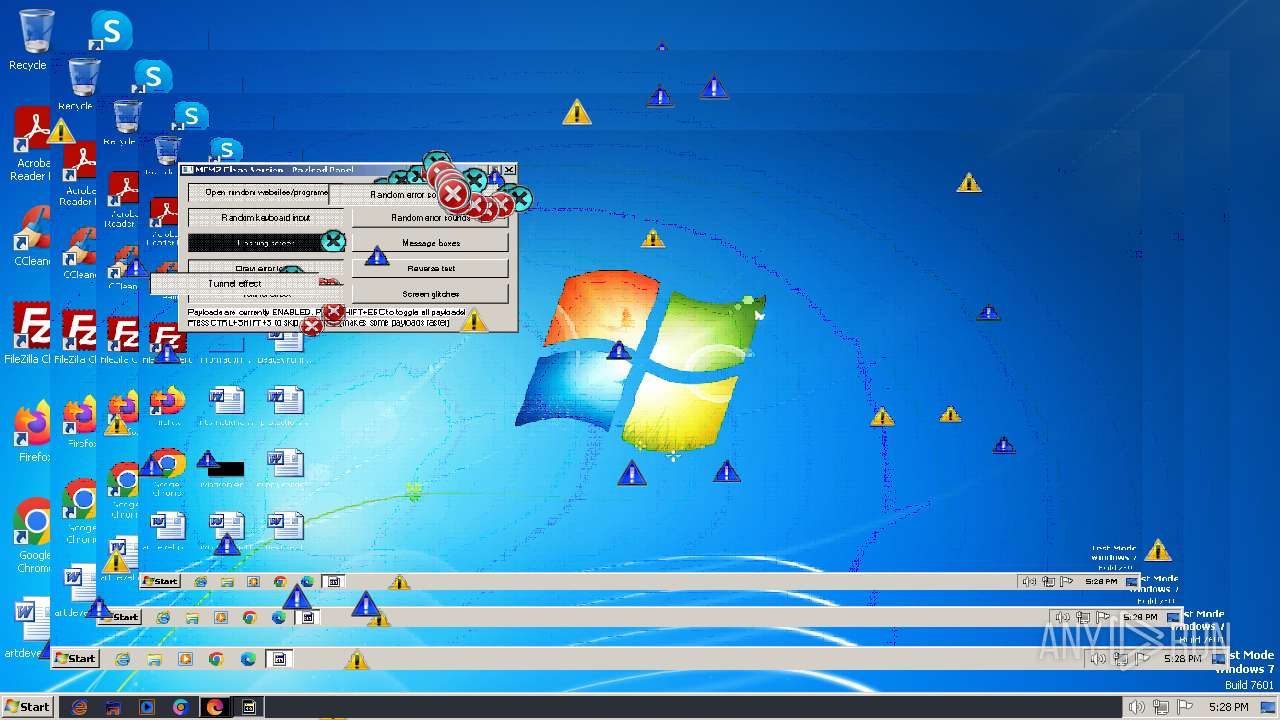The height and width of the screenshot is (720, 1280).
Task: Toggle the Random error sounds payload
Action: pyautogui.click(x=430, y=217)
